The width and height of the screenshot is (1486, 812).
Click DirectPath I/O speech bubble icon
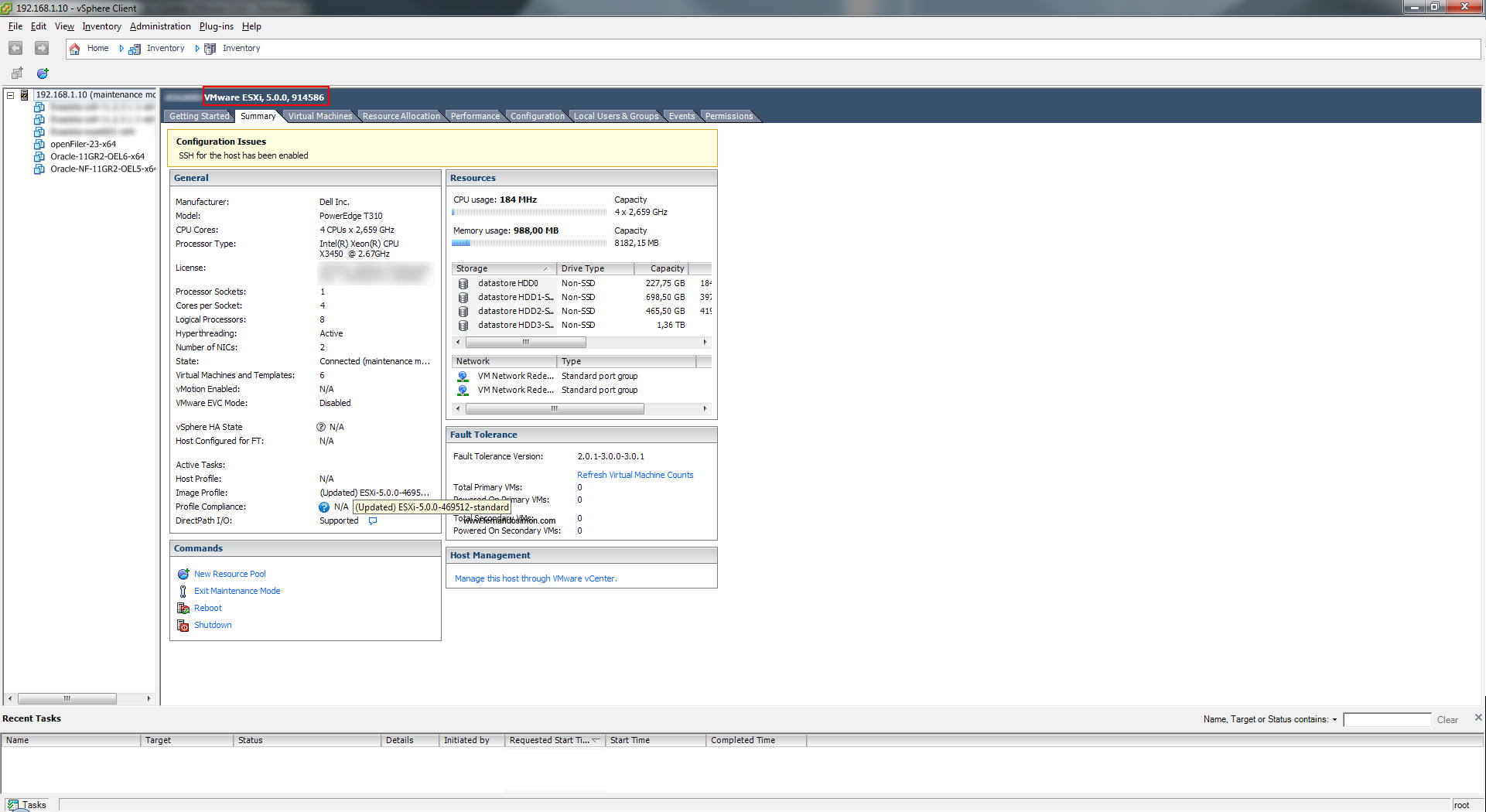(373, 521)
